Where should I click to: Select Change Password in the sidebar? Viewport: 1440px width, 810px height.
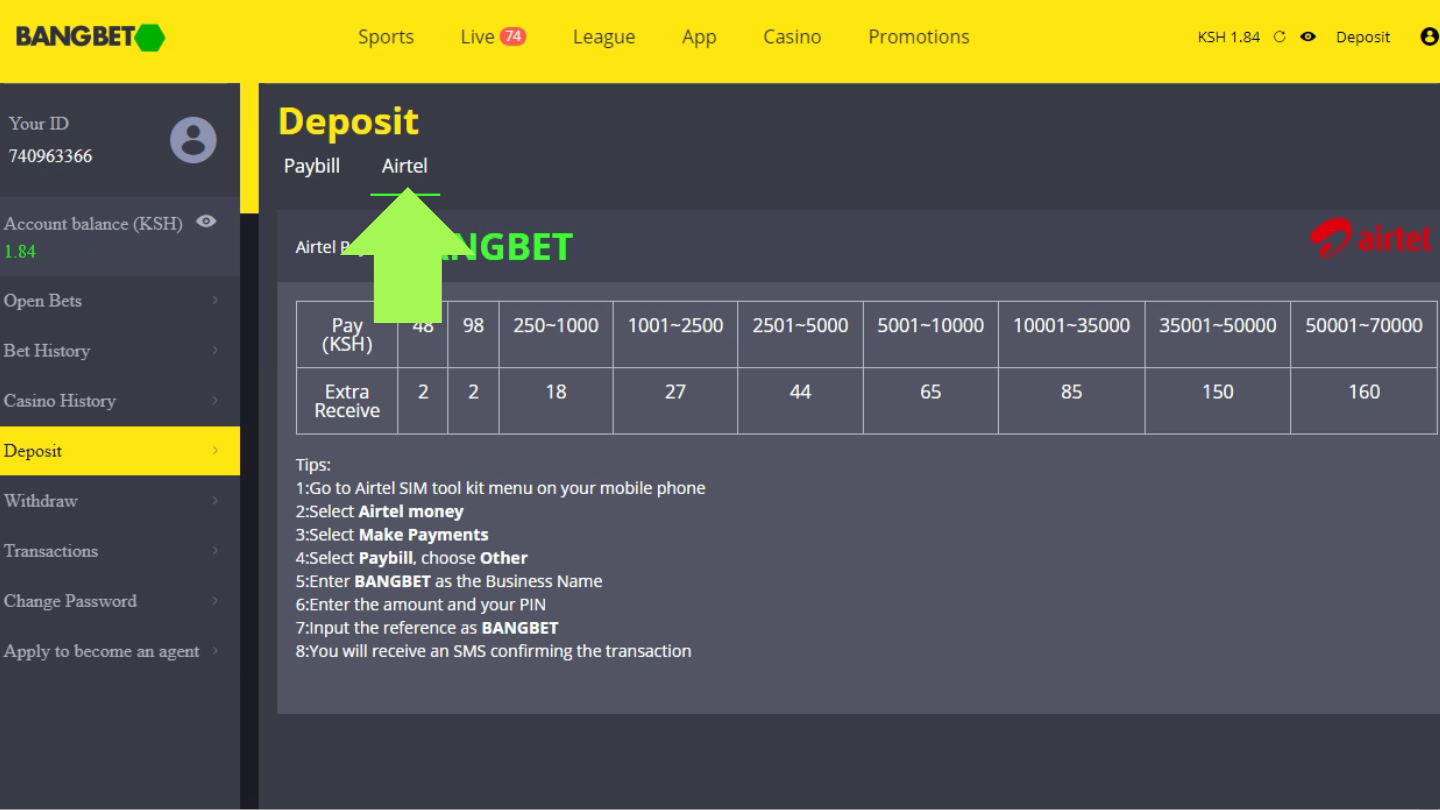click(70, 601)
